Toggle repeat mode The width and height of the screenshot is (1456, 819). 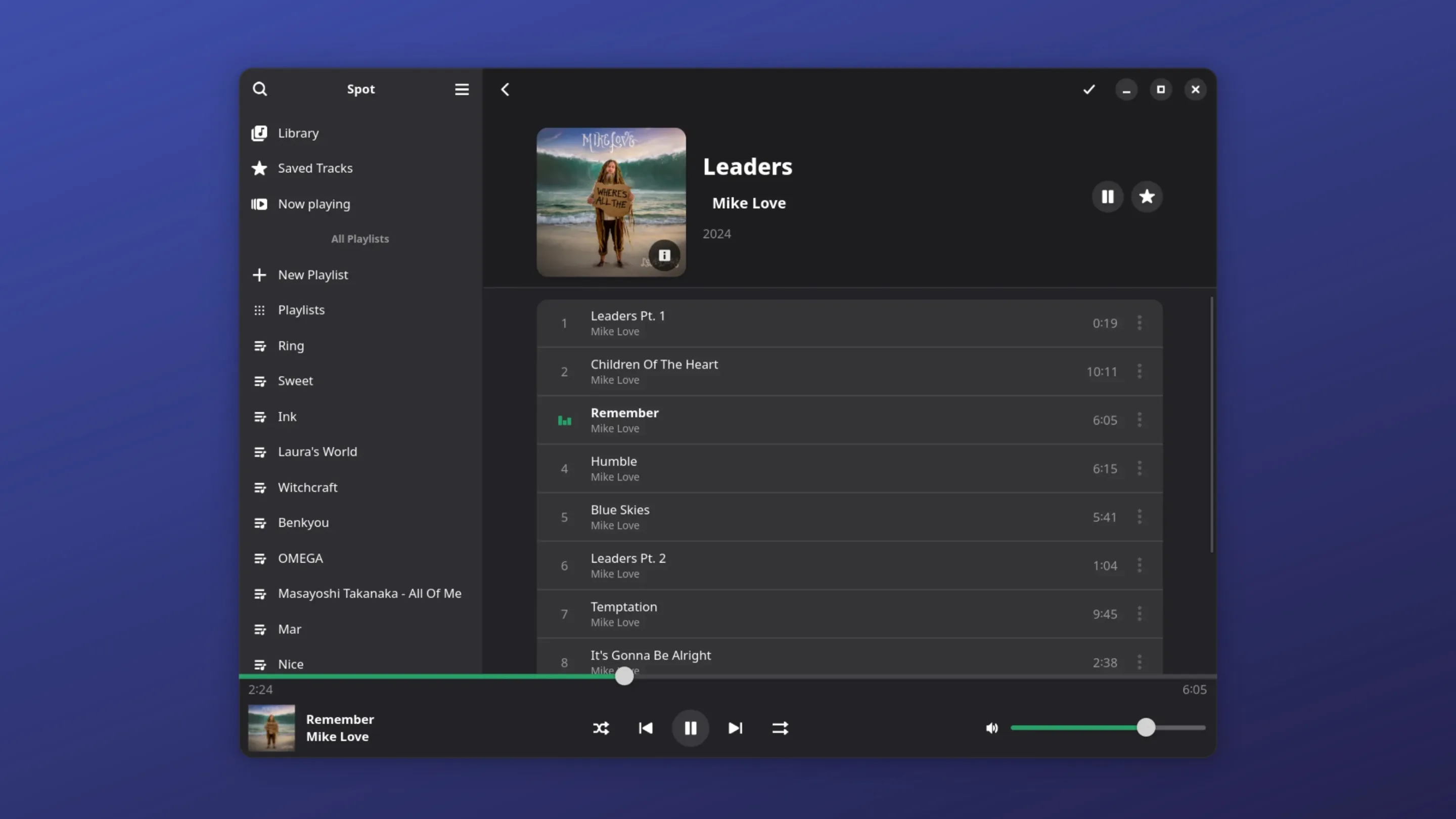point(780,728)
